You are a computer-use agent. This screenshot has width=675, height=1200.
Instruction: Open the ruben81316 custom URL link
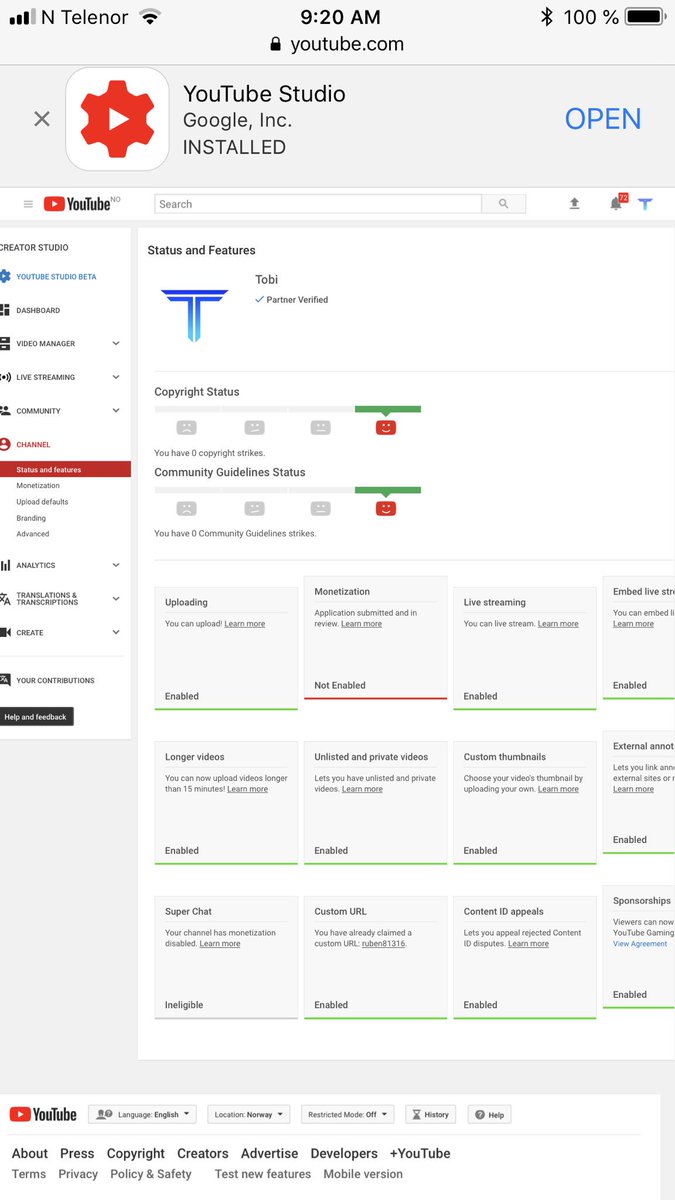point(384,944)
